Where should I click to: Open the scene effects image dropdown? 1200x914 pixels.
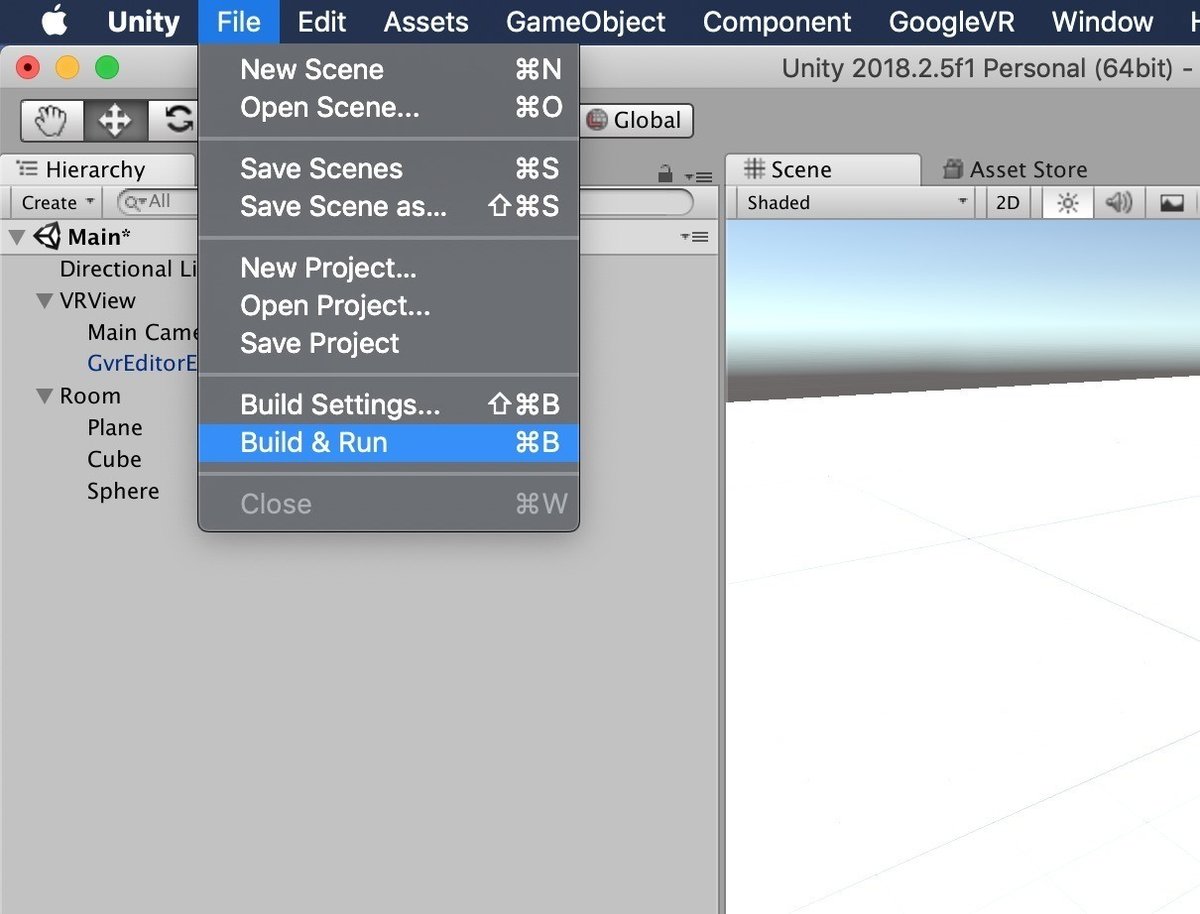[x=1172, y=203]
